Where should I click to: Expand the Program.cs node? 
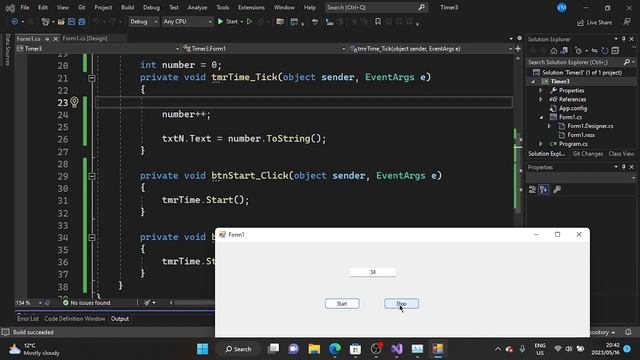point(541,144)
